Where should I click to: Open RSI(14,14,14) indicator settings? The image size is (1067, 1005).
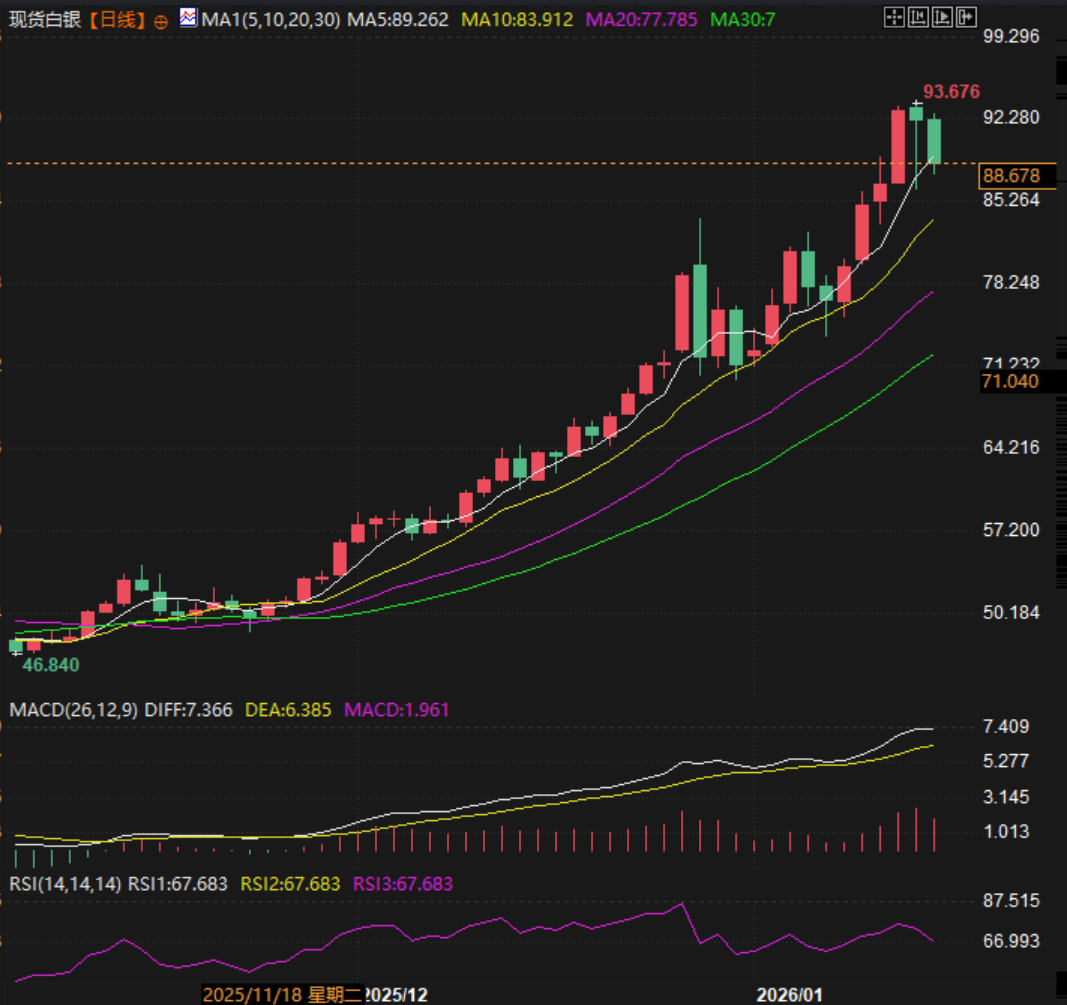63,884
